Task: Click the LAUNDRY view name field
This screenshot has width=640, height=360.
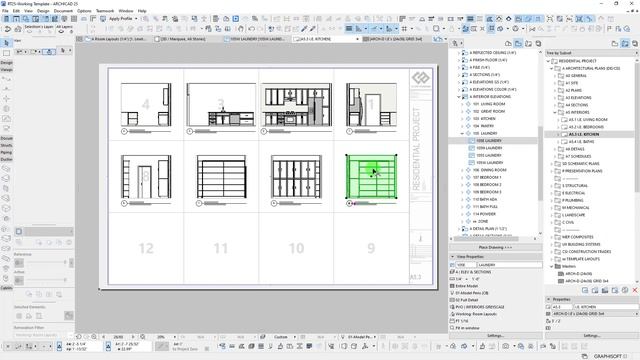Action: pos(509,265)
